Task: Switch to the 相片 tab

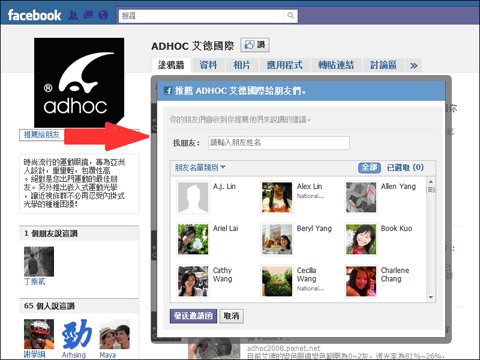Action: click(242, 65)
